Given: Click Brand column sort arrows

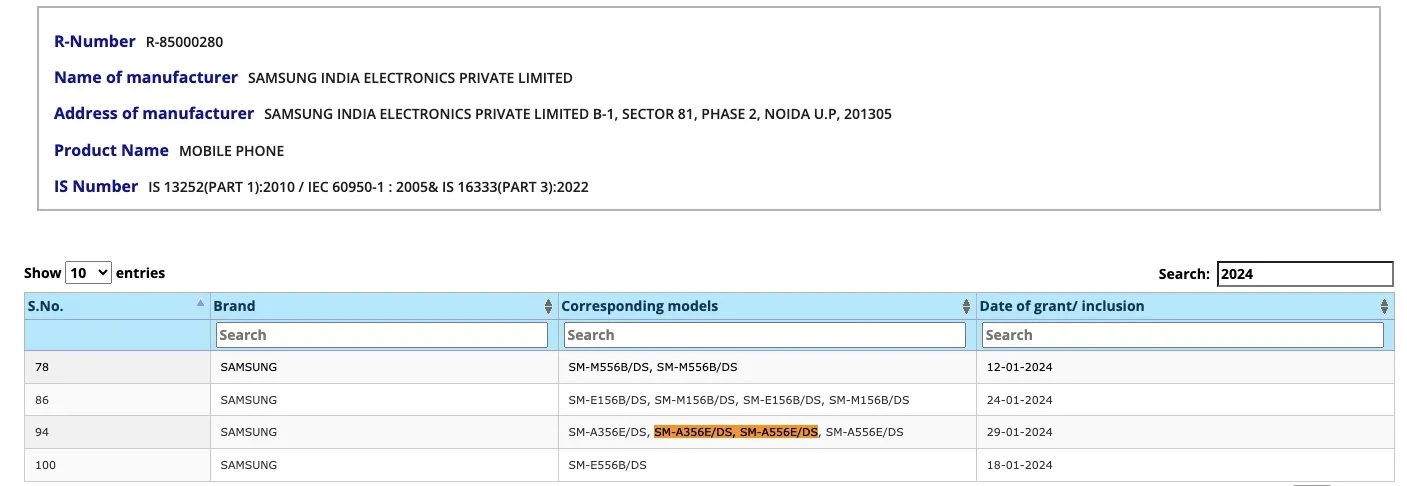Looking at the screenshot, I should point(548,306).
